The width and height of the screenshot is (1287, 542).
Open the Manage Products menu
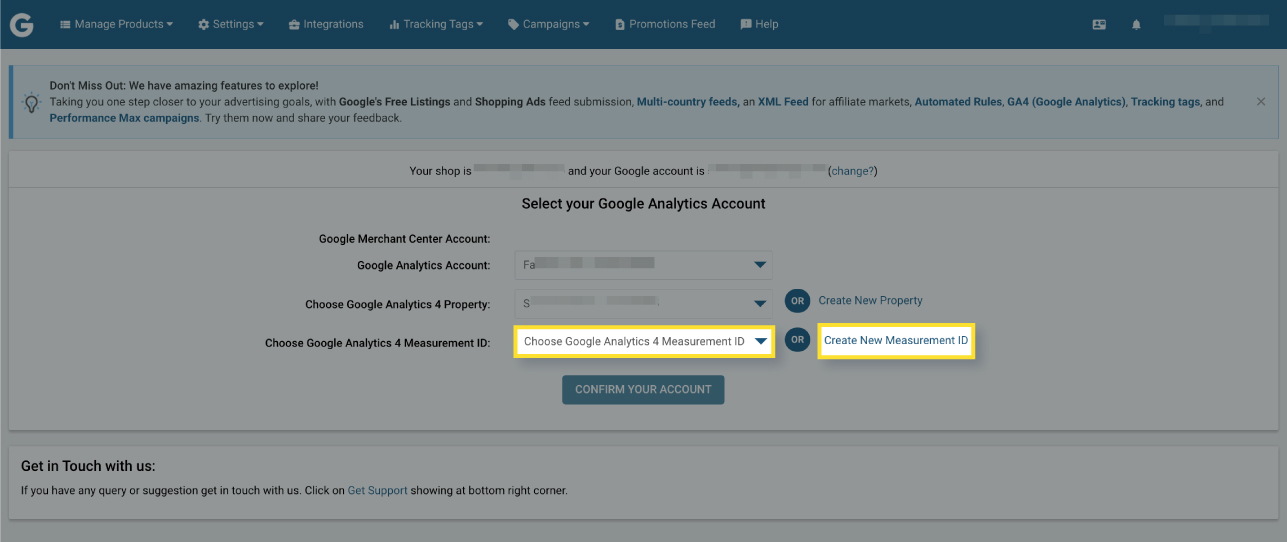point(116,24)
